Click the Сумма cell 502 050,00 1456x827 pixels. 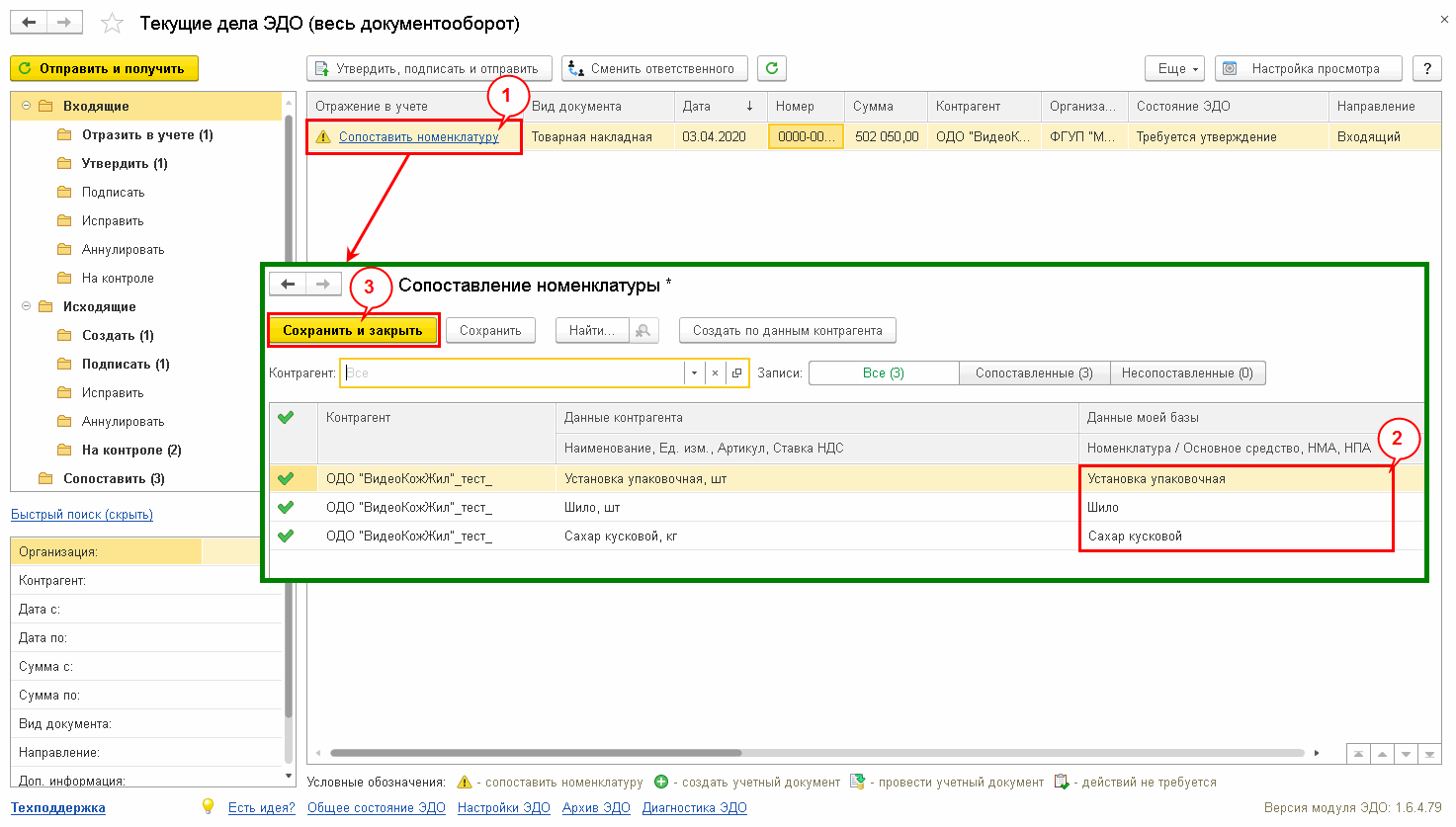pyautogui.click(x=887, y=136)
